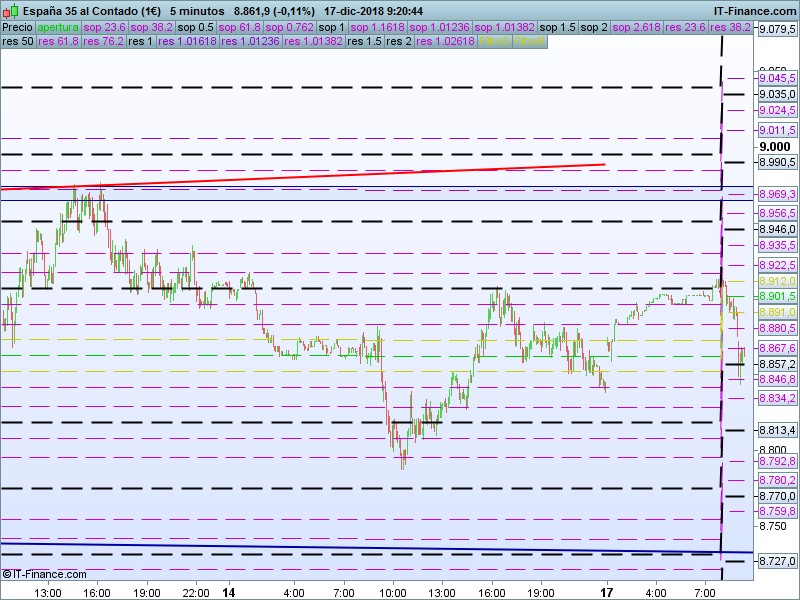Click the magenta 8.792,8 price label

coord(777,461)
